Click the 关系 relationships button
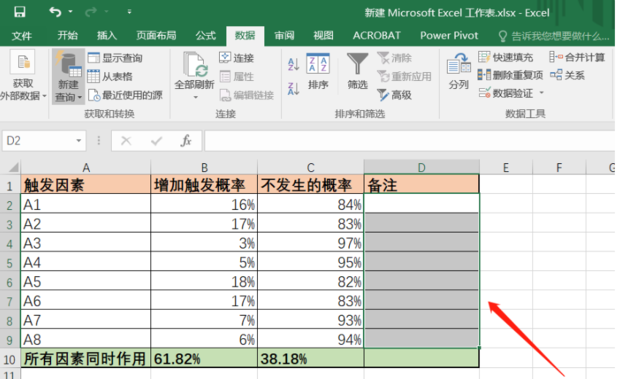620x379 pixels. click(x=567, y=75)
